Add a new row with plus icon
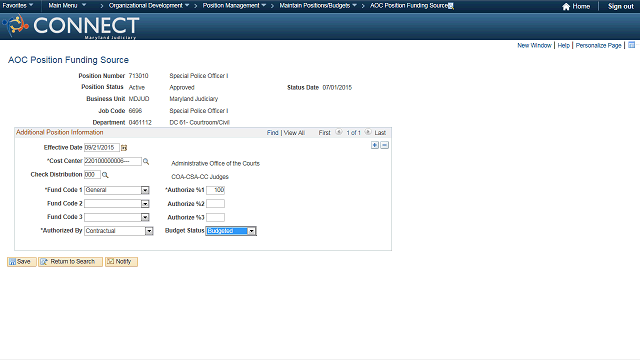The image size is (640, 360). click(x=375, y=145)
